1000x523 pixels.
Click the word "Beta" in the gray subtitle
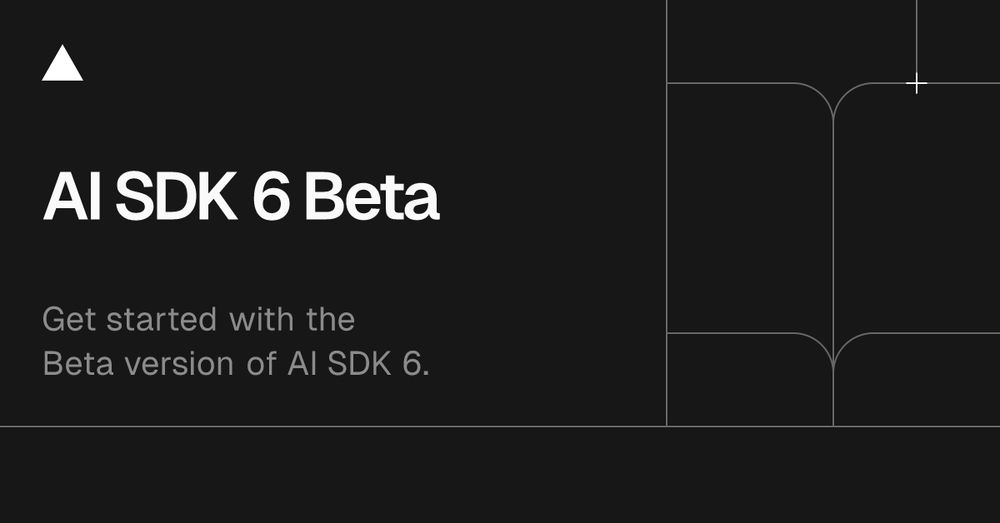(78, 364)
